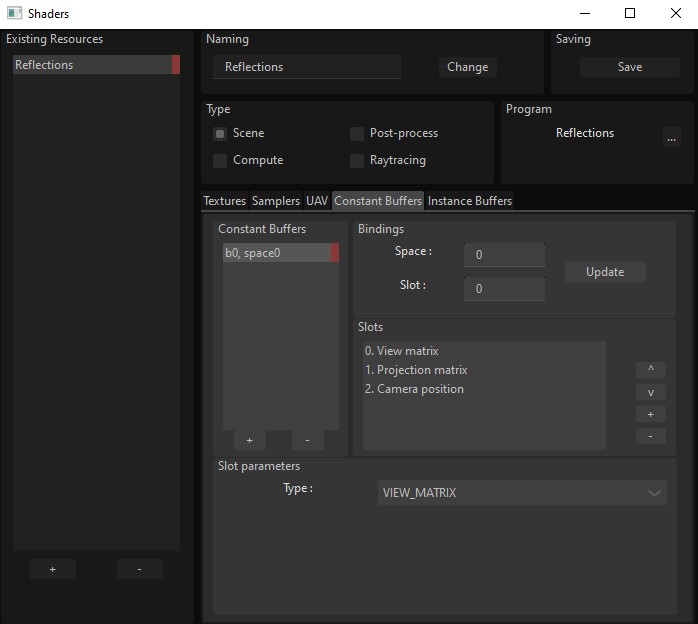Save the shader resource
698x624 pixels.
[x=629, y=67]
